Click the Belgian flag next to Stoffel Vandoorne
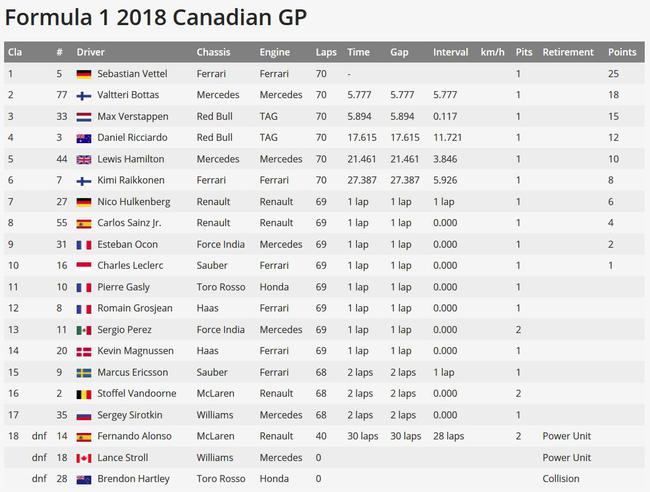 point(84,394)
